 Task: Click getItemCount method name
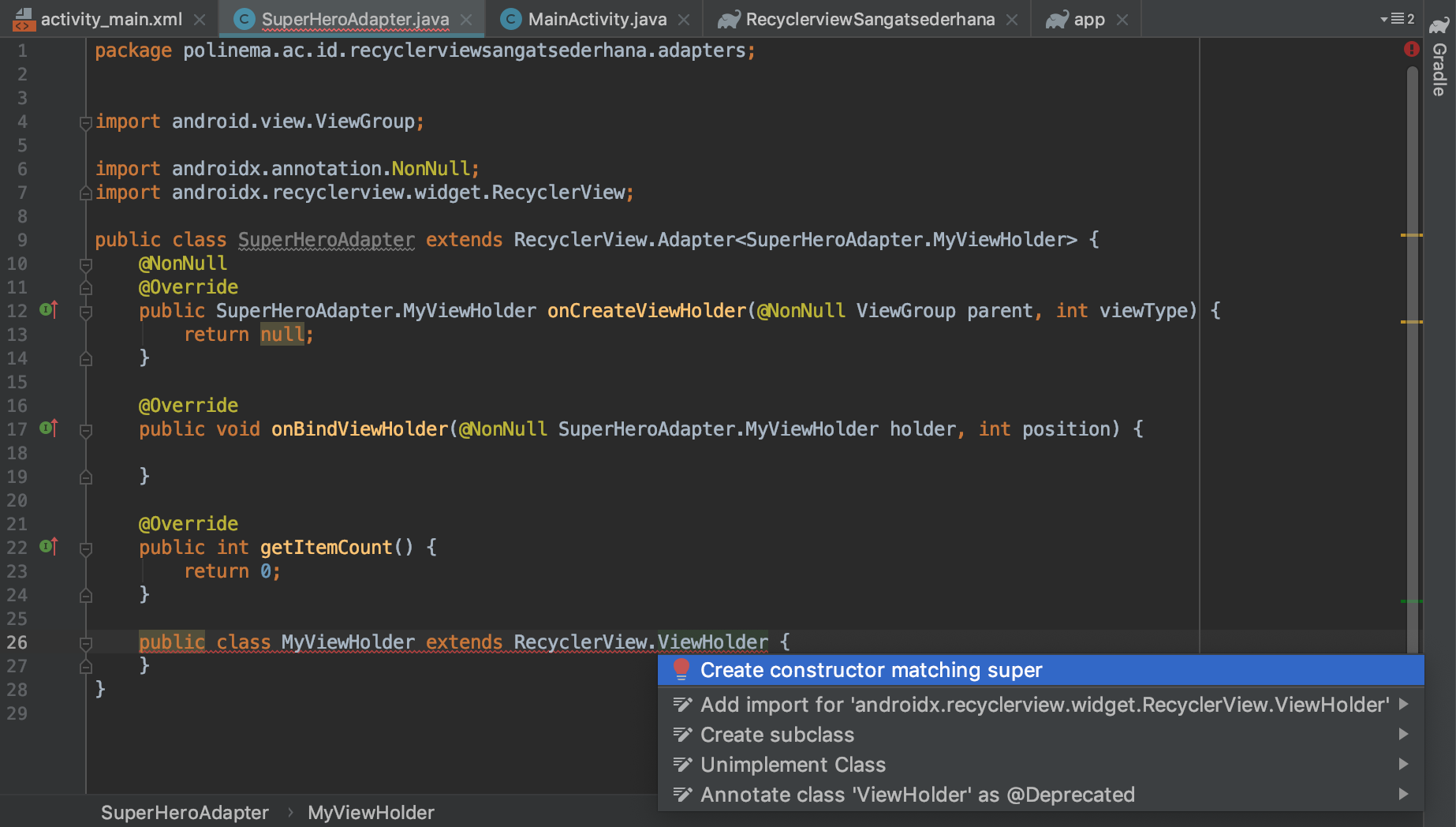(x=326, y=548)
